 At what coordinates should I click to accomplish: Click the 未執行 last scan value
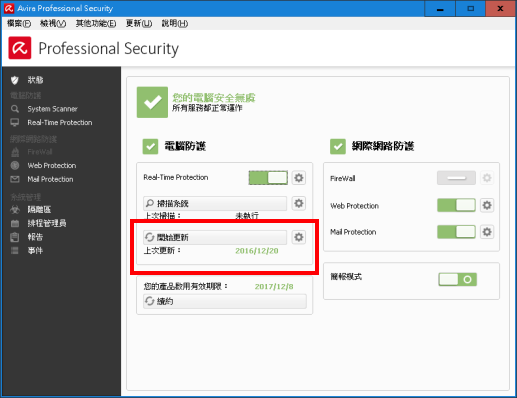pyautogui.click(x=247, y=216)
